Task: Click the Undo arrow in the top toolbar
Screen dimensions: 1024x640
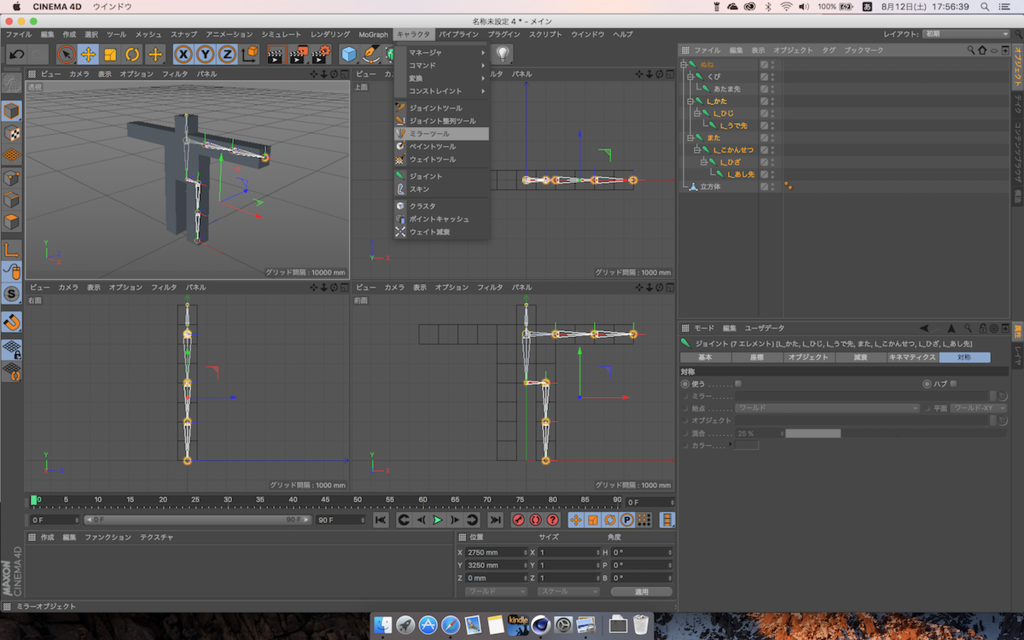Action: [x=16, y=54]
